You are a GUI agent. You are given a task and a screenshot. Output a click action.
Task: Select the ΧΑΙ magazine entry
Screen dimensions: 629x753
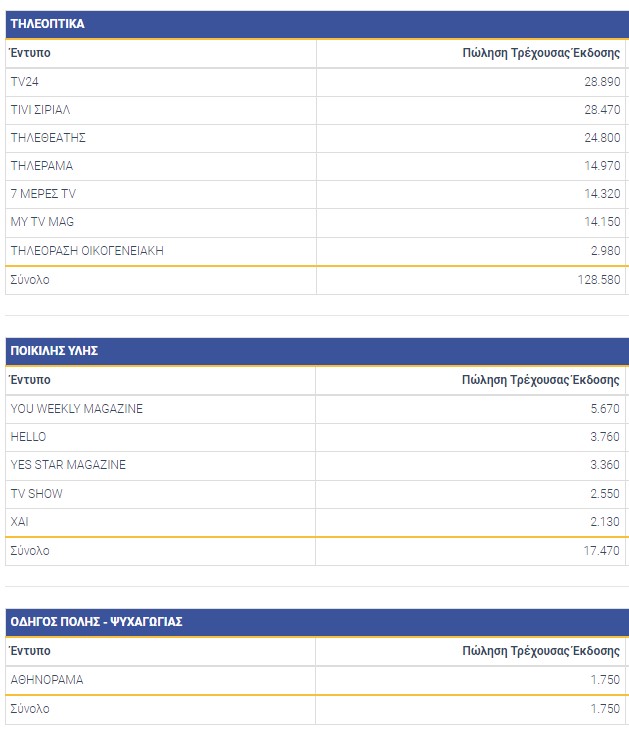pos(20,521)
